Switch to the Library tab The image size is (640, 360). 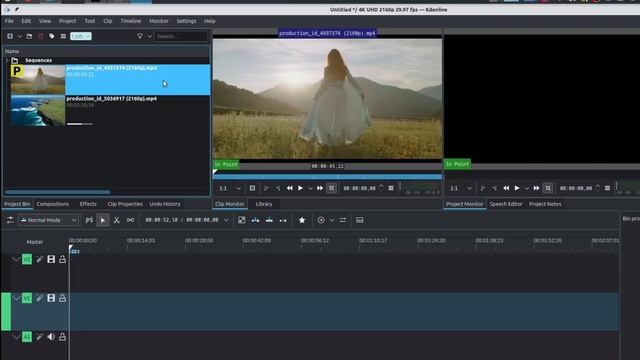264,204
